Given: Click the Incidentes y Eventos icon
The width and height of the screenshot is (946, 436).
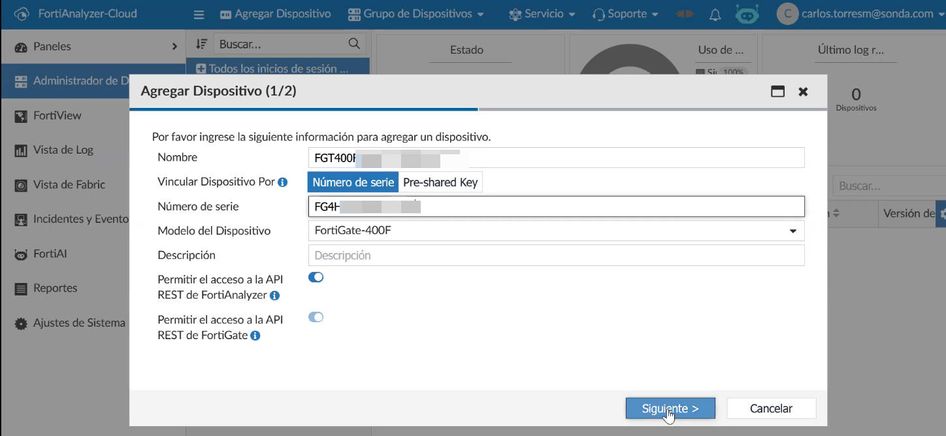Looking at the screenshot, I should click(x=21, y=220).
